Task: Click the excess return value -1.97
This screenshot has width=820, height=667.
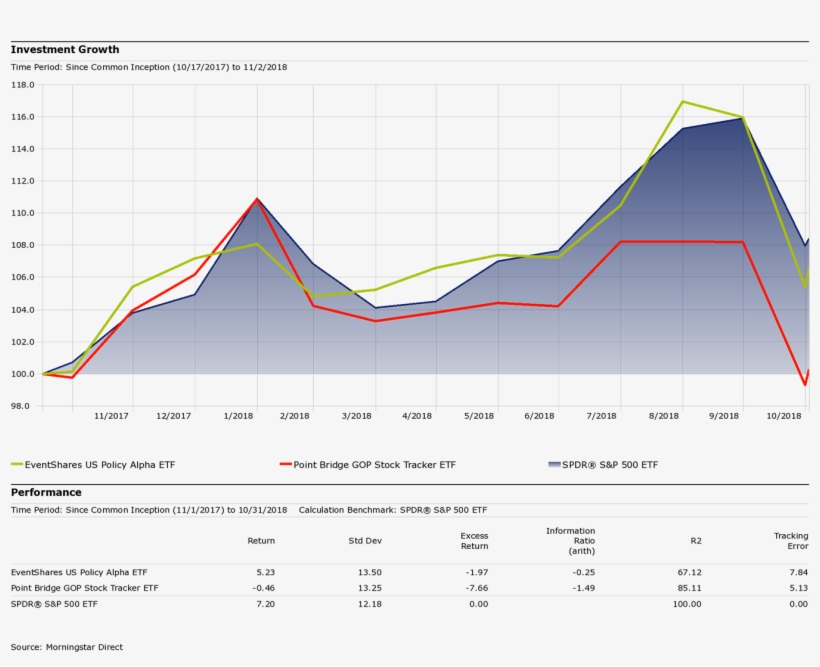Action: pos(477,572)
